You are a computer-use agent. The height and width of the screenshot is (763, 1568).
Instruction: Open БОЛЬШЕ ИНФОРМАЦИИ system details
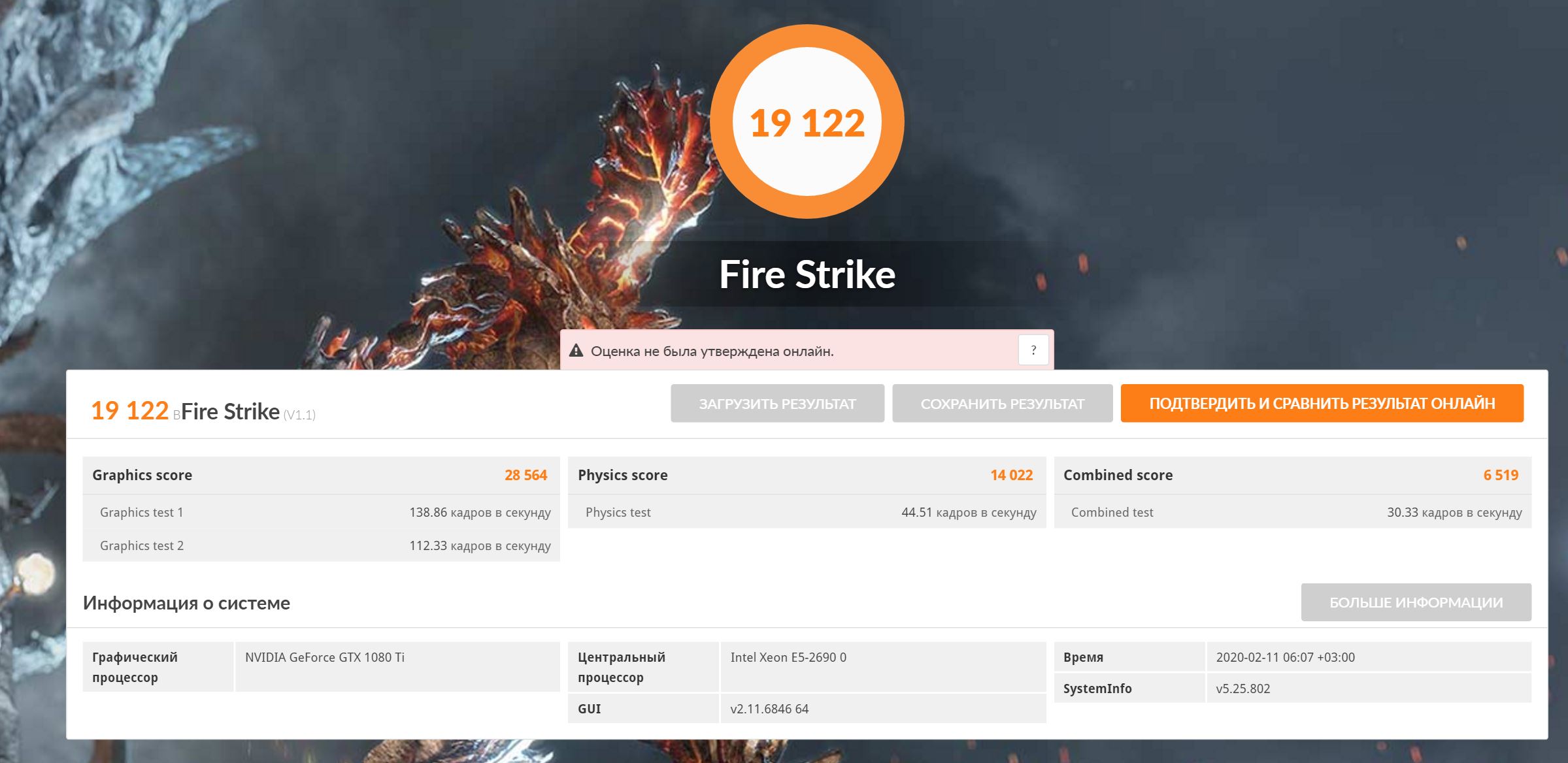click(x=1416, y=602)
